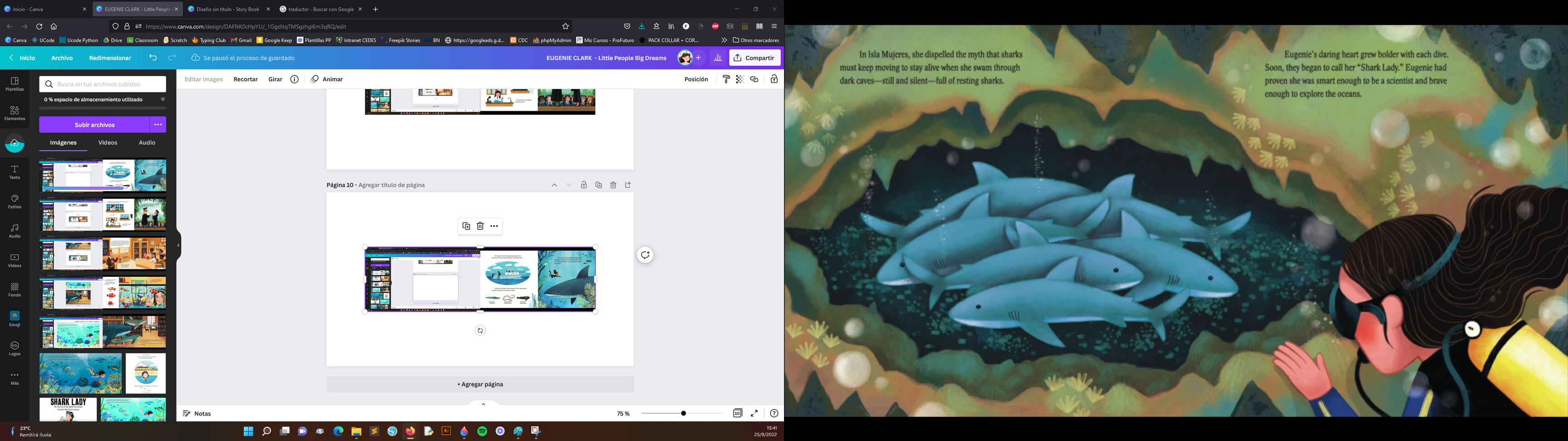Open the insights bar chart icon
1568x441 pixels.
(x=718, y=58)
